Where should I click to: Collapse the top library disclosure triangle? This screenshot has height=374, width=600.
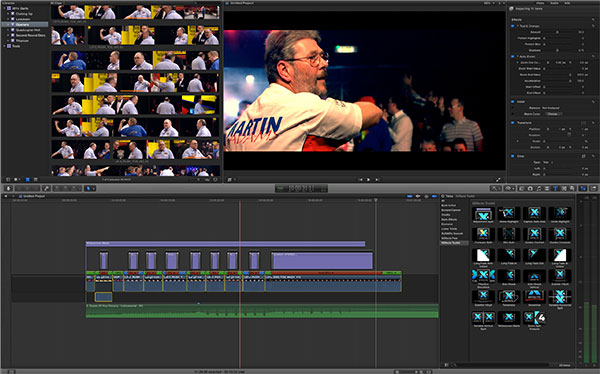click(5, 8)
